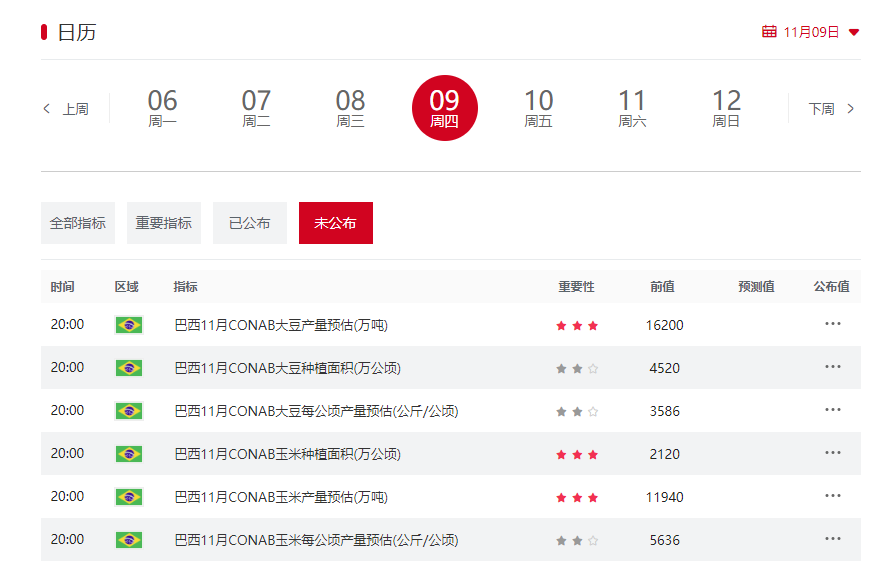The height and width of the screenshot is (564, 879).
Task: Click Brazil flag in 大豆每公顷产量预估 row
Action: (x=129, y=412)
